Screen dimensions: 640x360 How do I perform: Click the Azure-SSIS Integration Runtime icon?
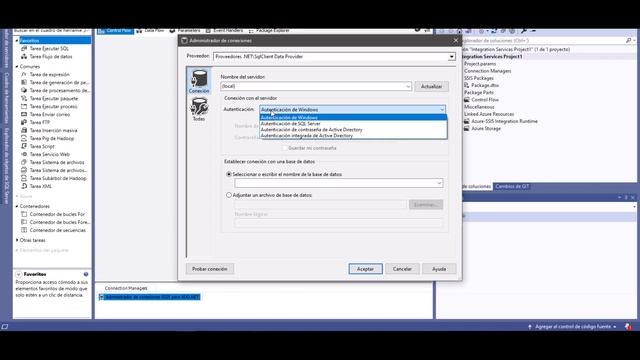467,121
